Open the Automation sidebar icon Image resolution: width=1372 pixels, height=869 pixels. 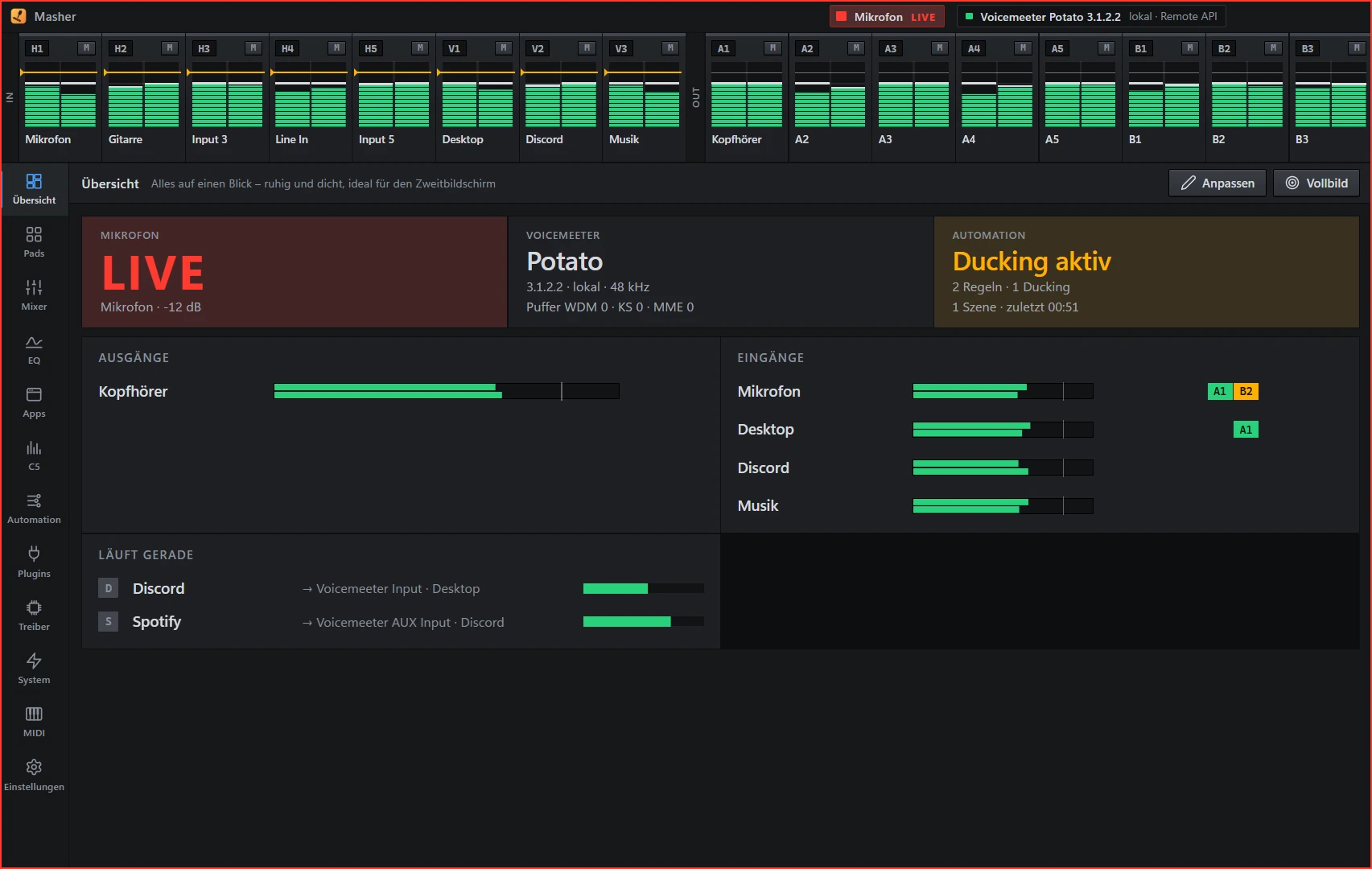[34, 500]
